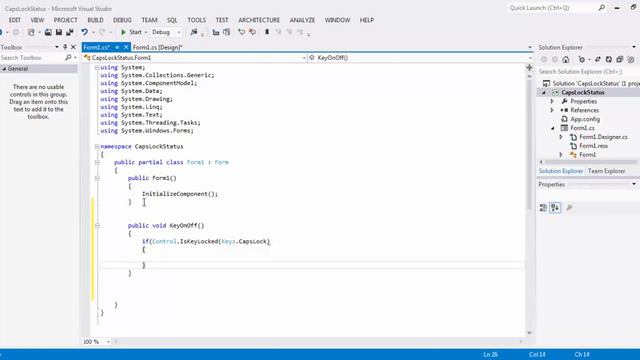Click in the Quick Launch search box
The image size is (640, 360).
click(x=553, y=8)
